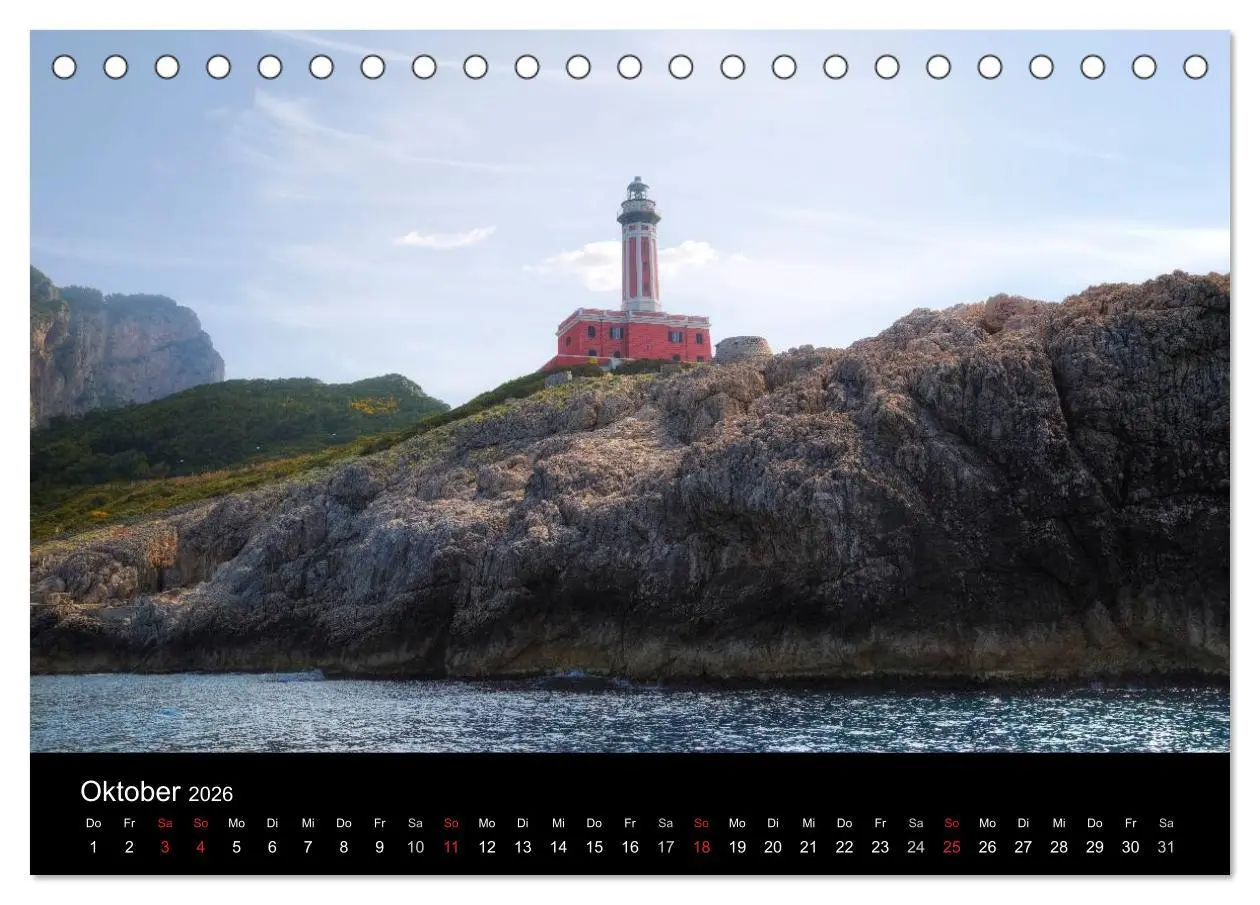
Task: Select red Saturday date 3
Action: point(165,847)
